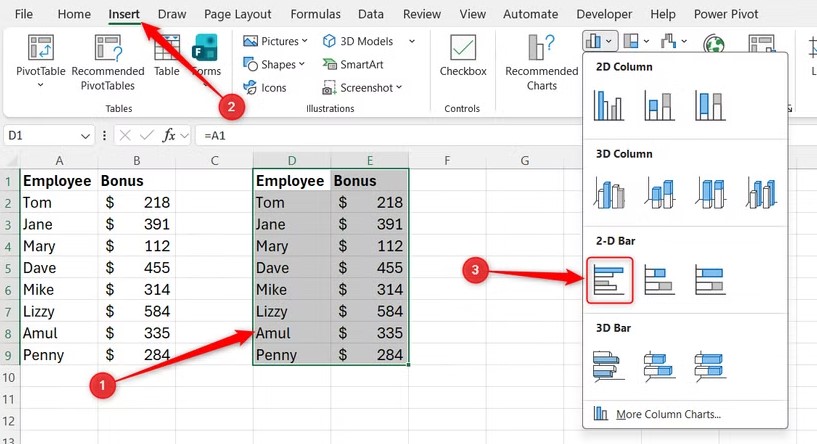The image size is (817, 444).
Task: Select plain 3D Column chart
Action: click(x=761, y=193)
